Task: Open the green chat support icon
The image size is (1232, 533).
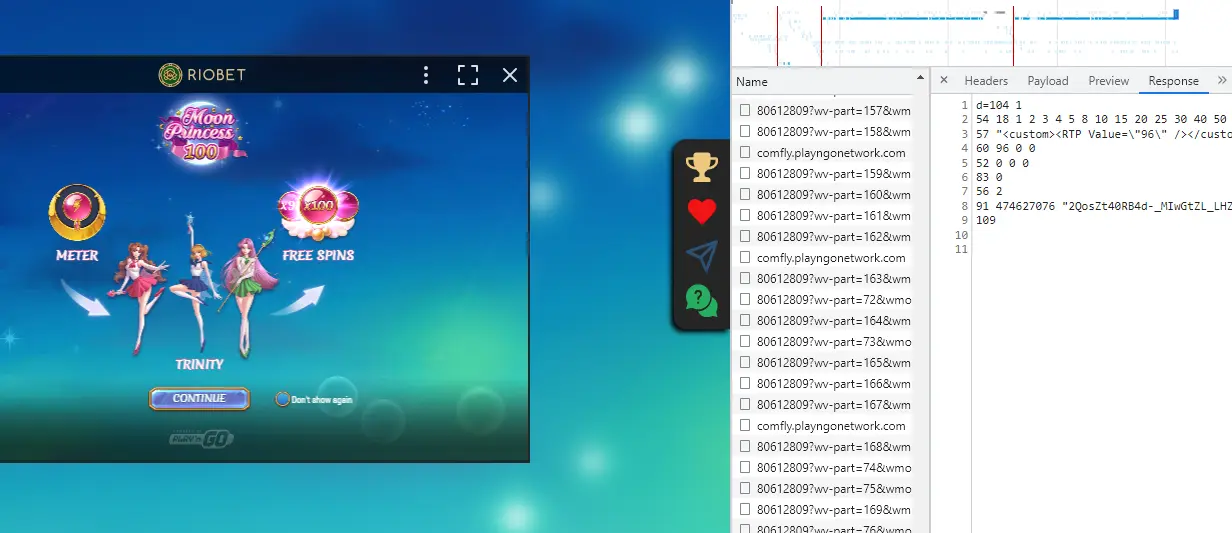Action: pos(702,300)
